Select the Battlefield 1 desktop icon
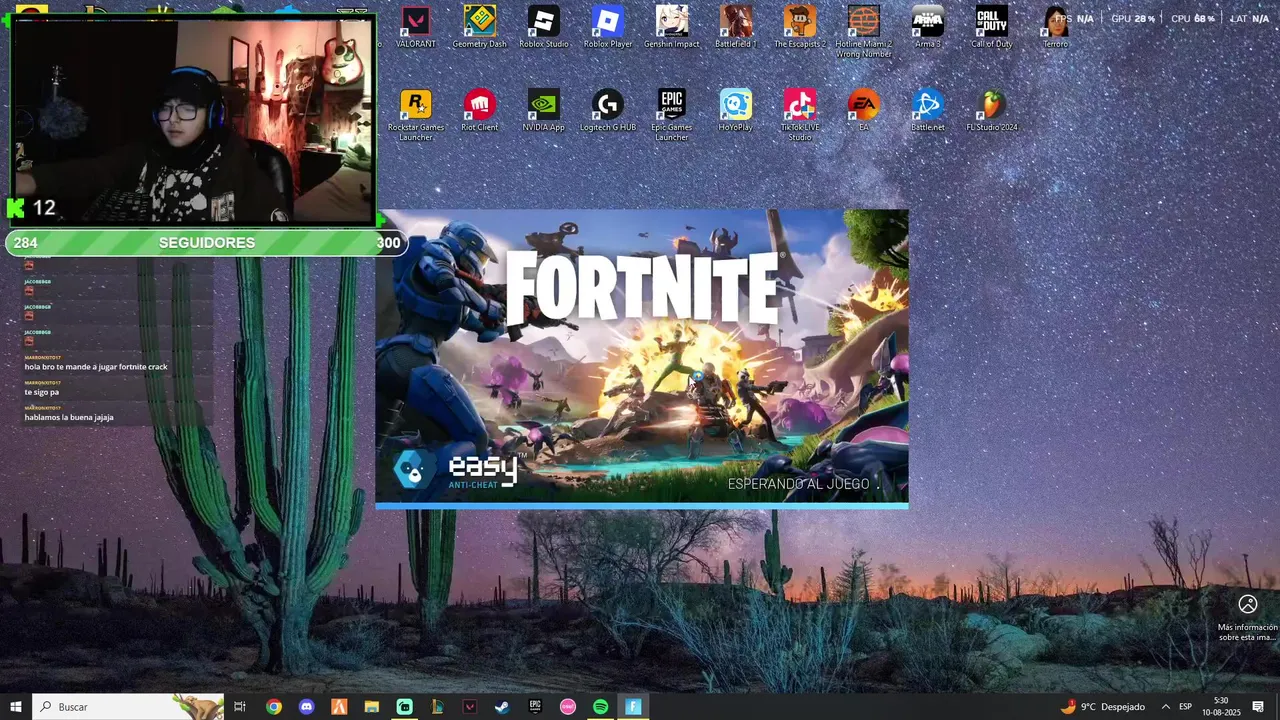This screenshot has height=720, width=1280. tap(736, 27)
